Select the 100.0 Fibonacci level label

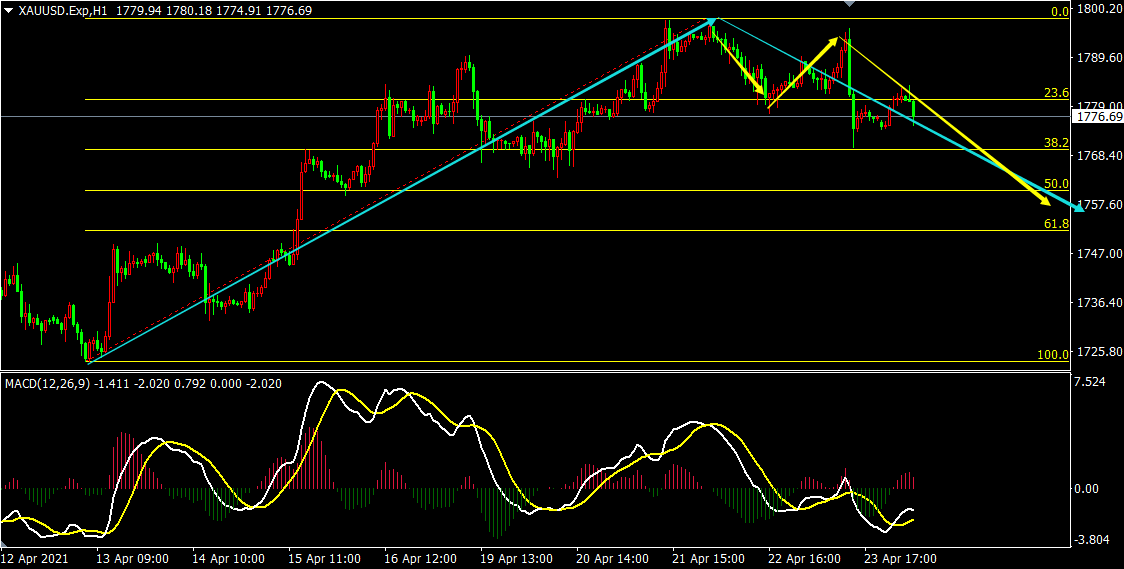(x=1054, y=355)
